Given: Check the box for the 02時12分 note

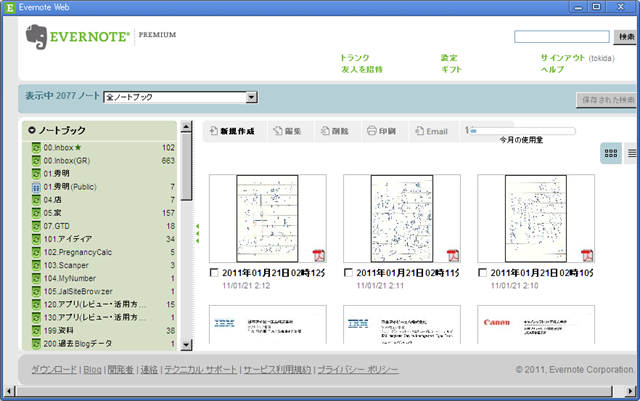Looking at the screenshot, I should pyautogui.click(x=214, y=272).
